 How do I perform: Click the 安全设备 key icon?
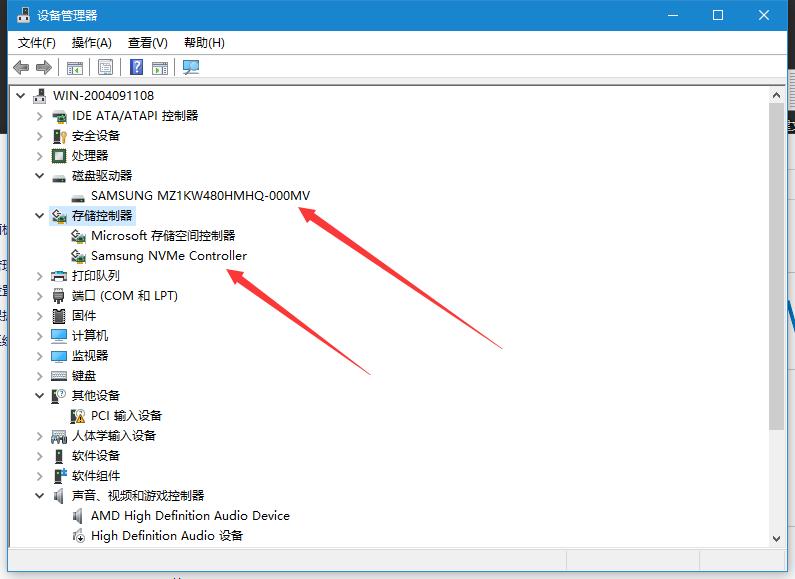tap(59, 136)
